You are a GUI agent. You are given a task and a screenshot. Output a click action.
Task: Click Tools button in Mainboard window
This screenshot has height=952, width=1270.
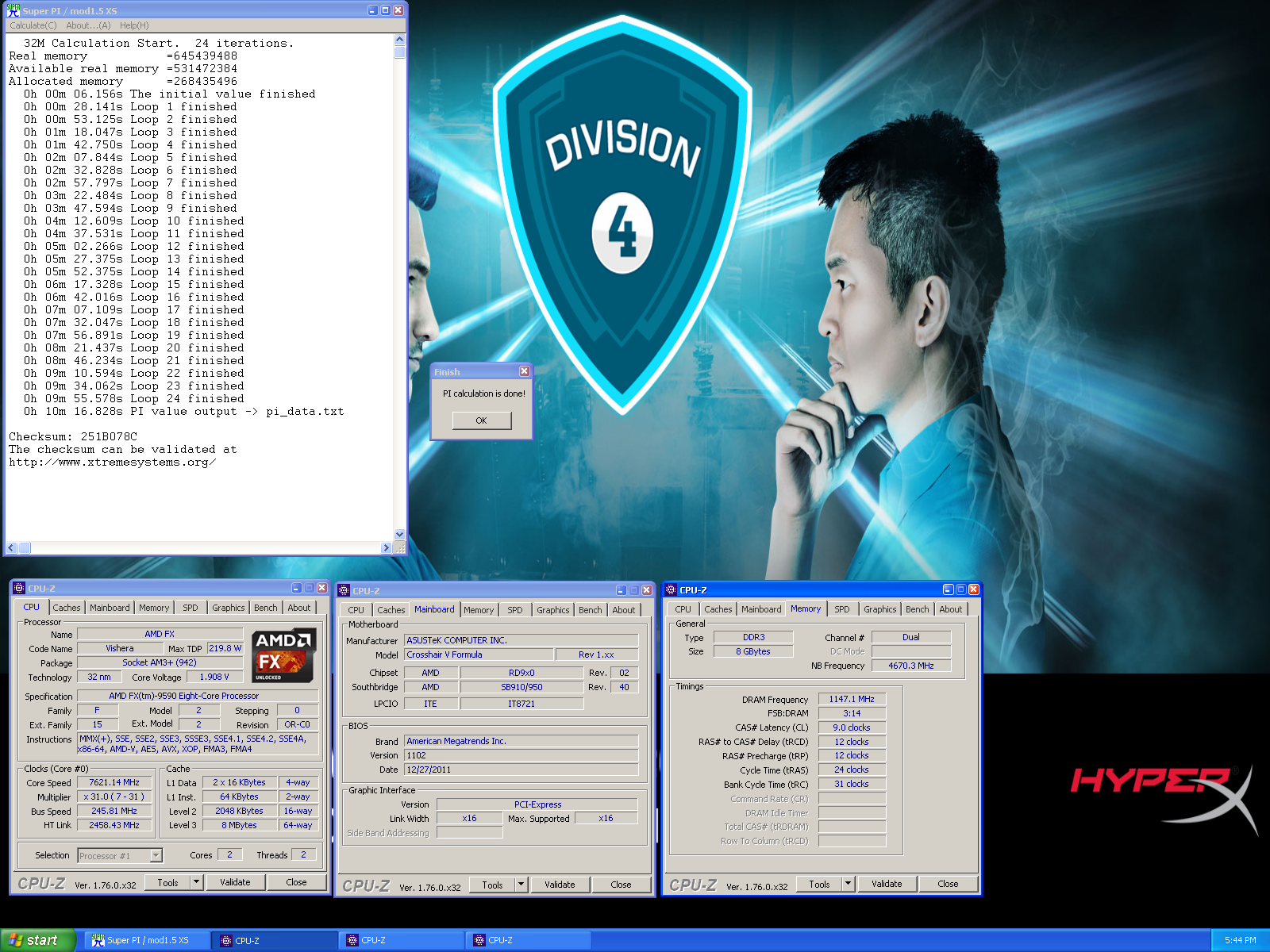492,885
